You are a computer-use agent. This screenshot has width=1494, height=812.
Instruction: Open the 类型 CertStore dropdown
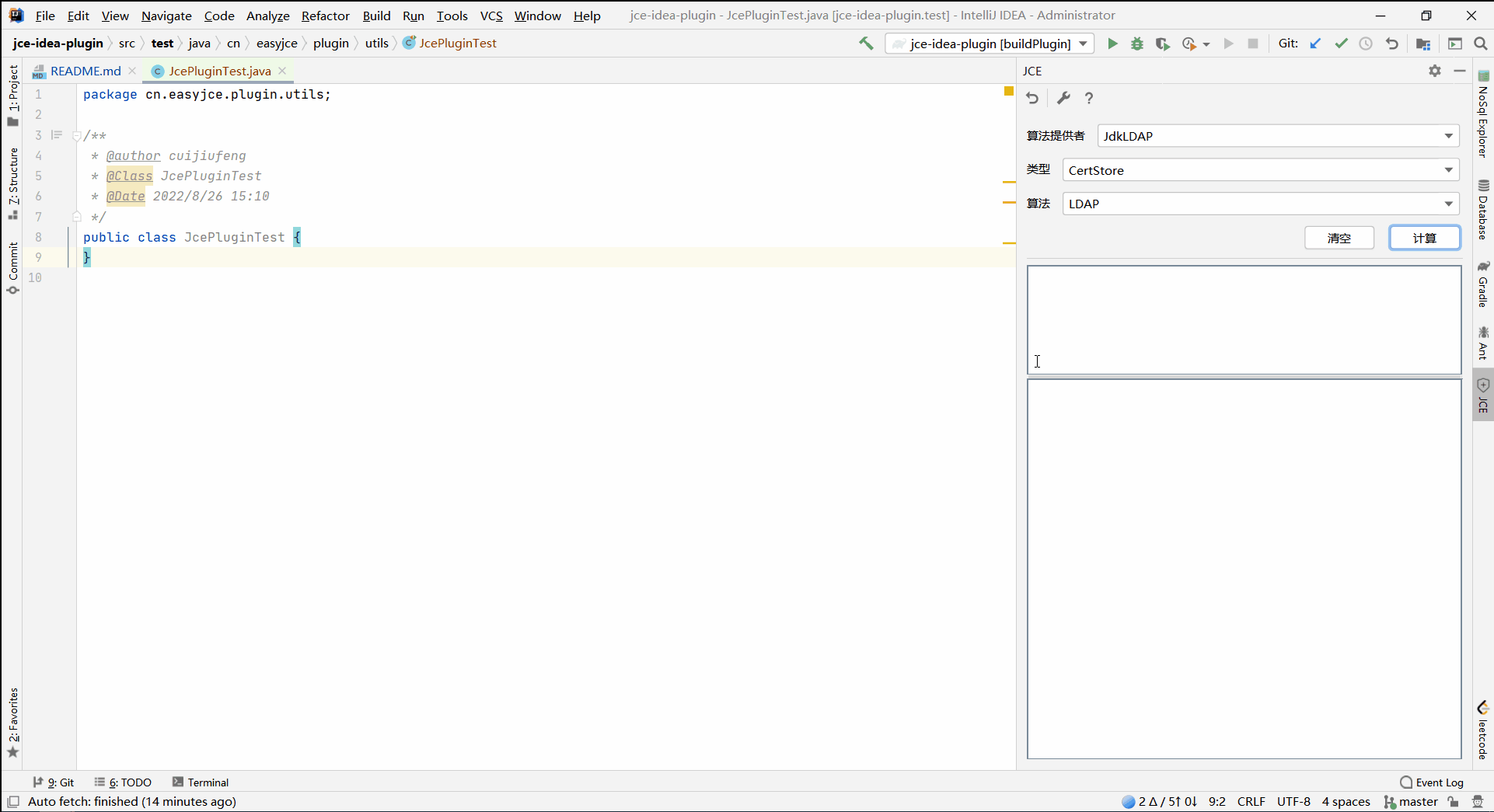point(1261,170)
